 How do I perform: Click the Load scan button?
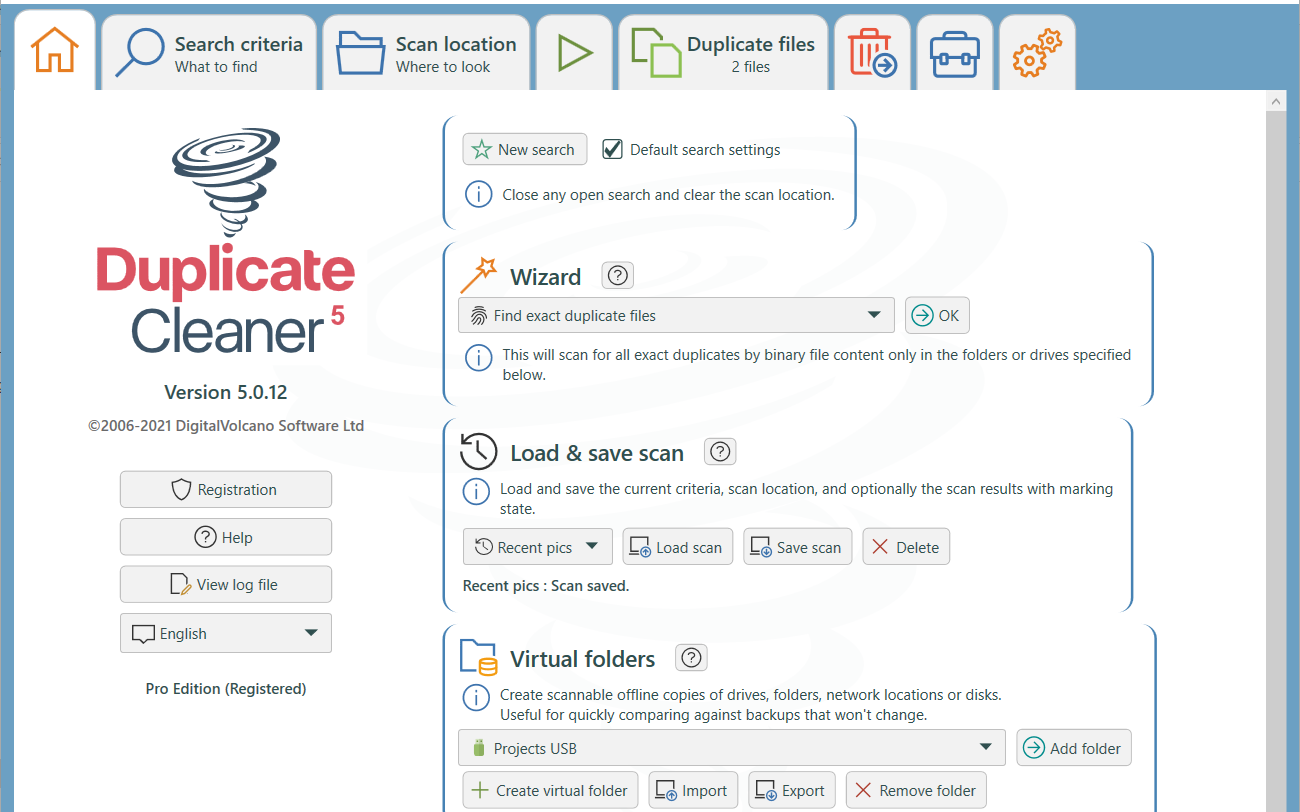point(678,547)
